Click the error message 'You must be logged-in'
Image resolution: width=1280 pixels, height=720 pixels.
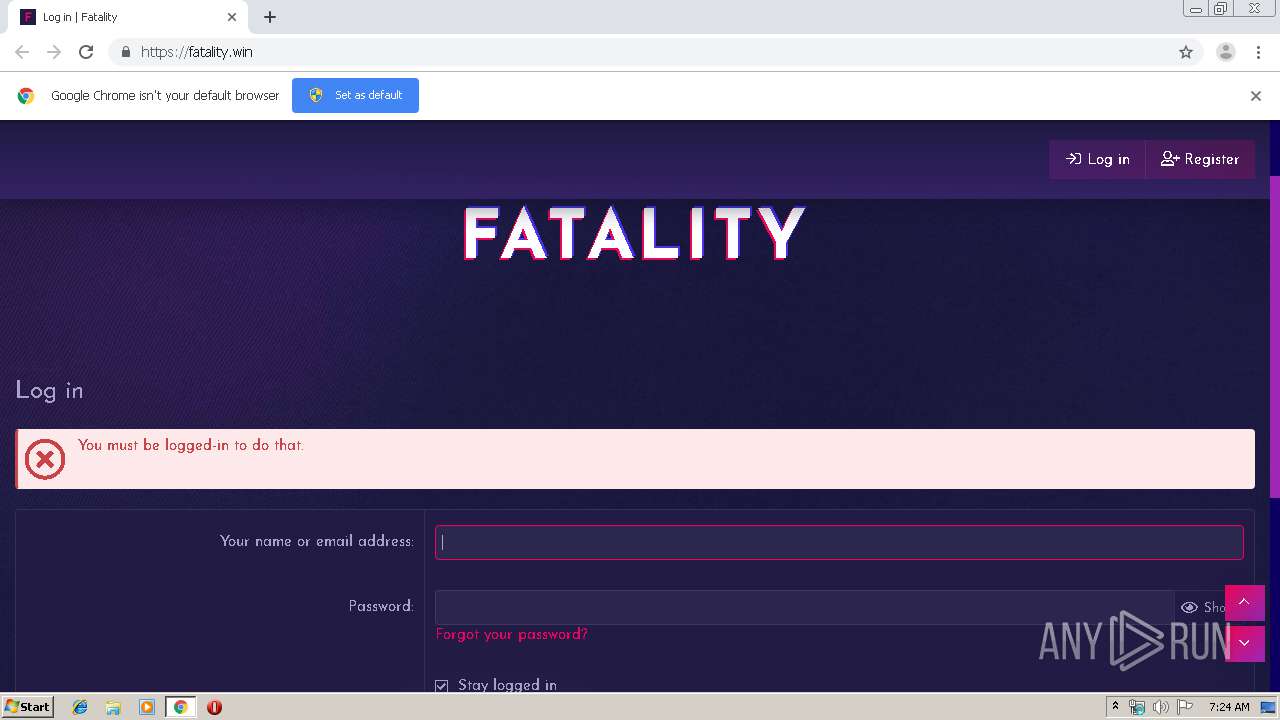[190, 445]
